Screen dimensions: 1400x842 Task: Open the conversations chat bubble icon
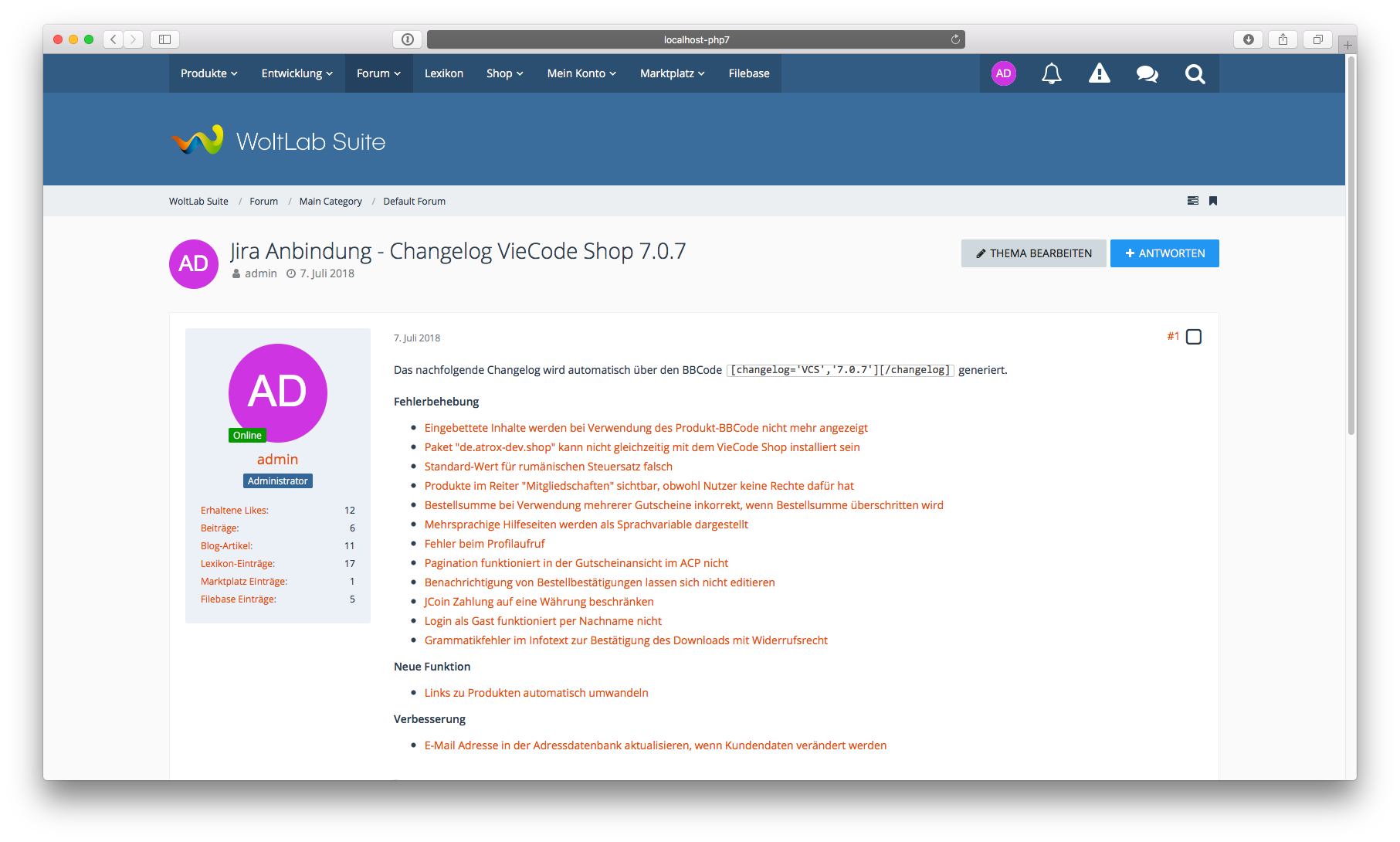[x=1147, y=73]
